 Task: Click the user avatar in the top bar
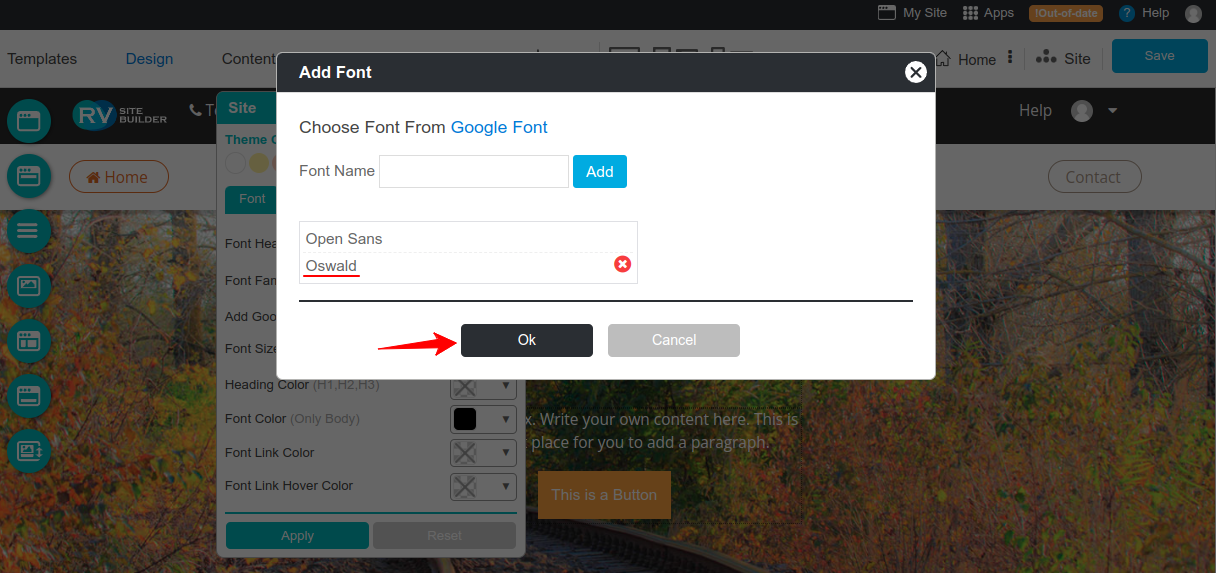click(x=1193, y=13)
